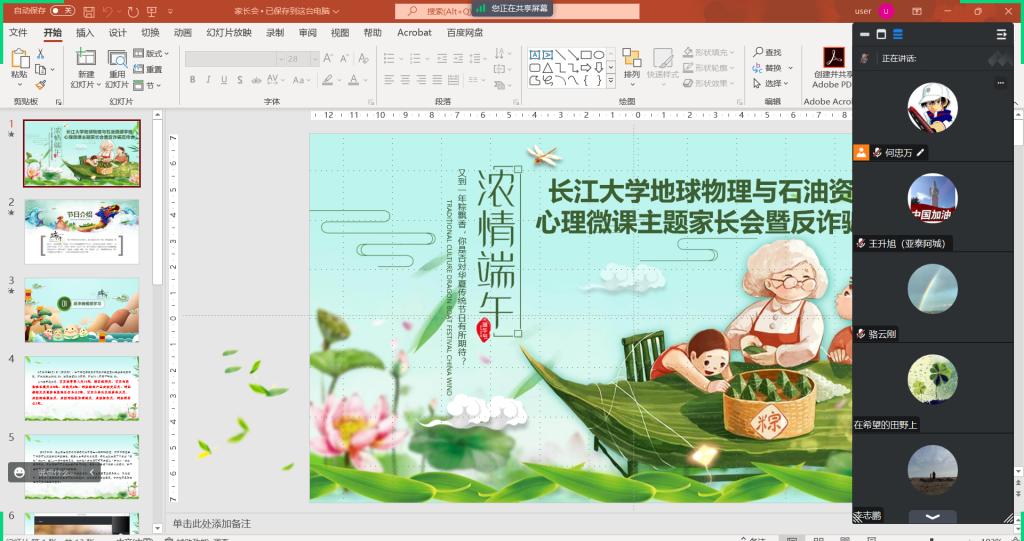Screen dimensions: 1024x541
Task: Click the Ribbon Display Options icon
Action: 917,11
